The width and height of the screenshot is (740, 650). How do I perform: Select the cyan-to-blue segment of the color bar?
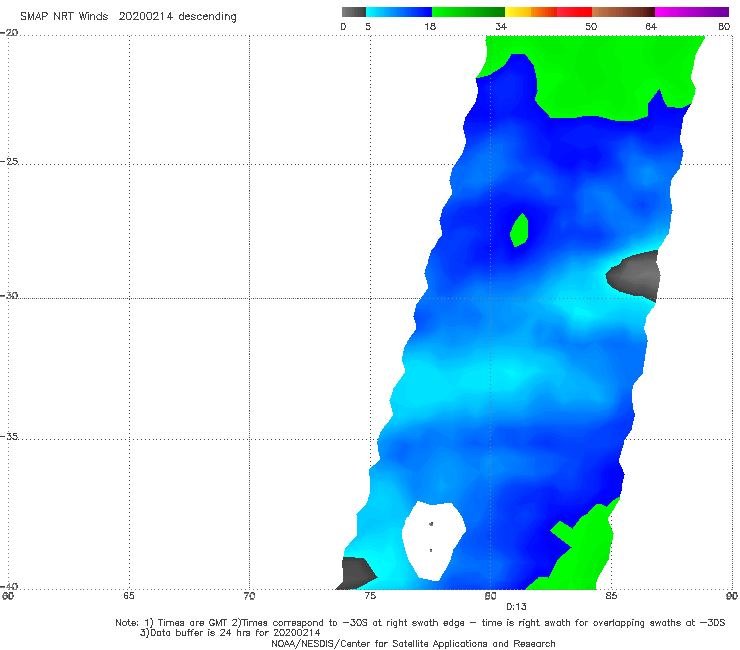[399, 12]
